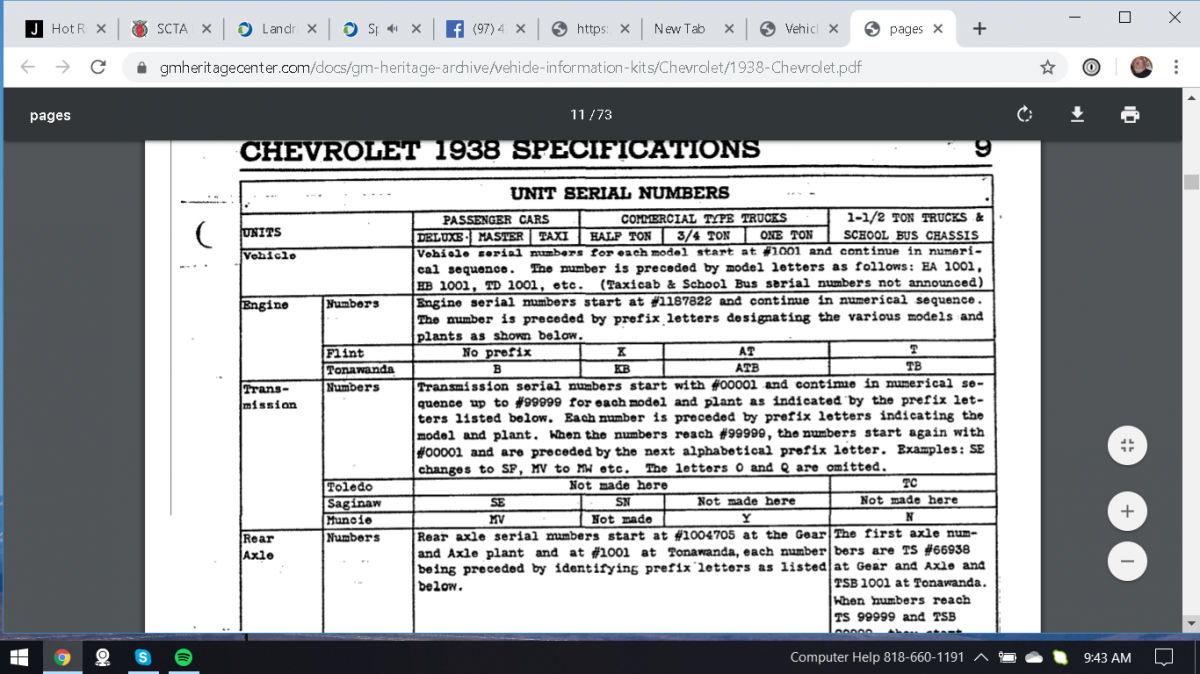Close the Landr tab
1200x674 pixels.
[x=312, y=29]
